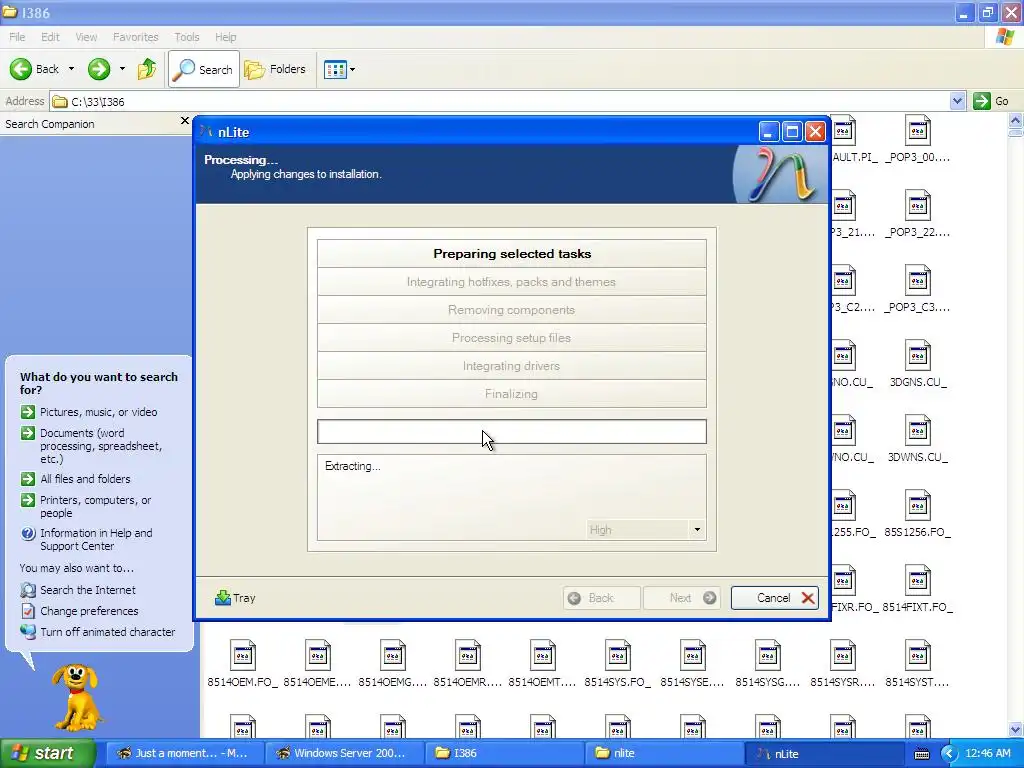This screenshot has width=1024, height=768.
Task: Click the disabled Back button in nLite
Action: click(601, 598)
